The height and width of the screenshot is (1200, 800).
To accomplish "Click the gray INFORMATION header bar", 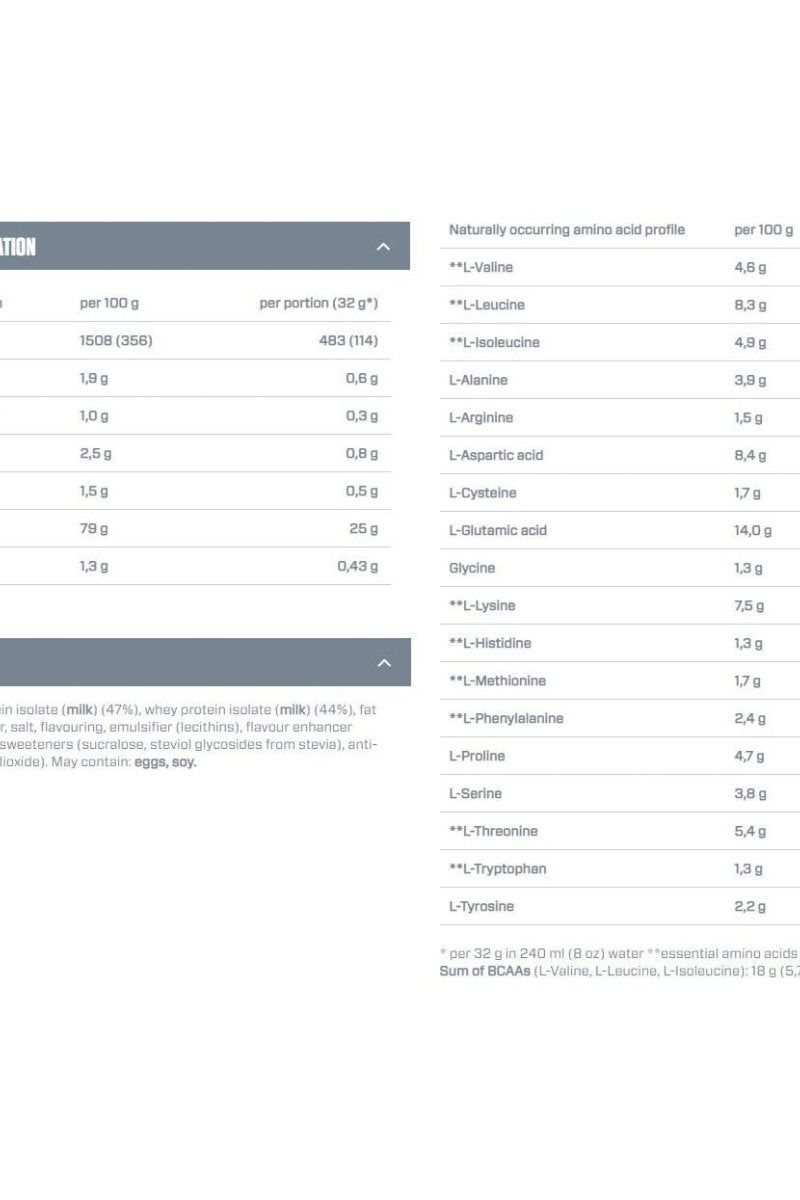I will [x=200, y=245].
